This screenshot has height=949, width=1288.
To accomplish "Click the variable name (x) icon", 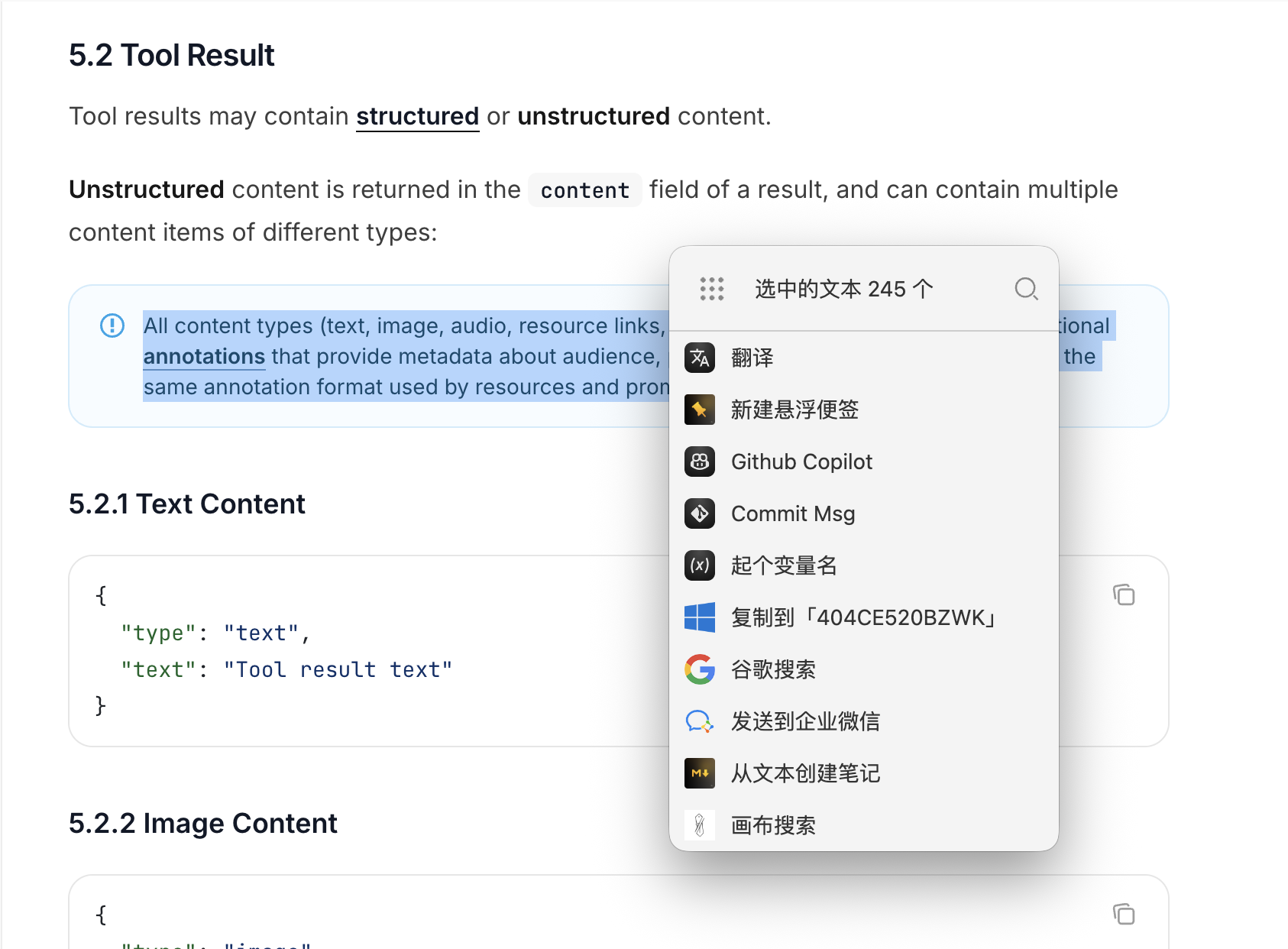I will [x=700, y=565].
